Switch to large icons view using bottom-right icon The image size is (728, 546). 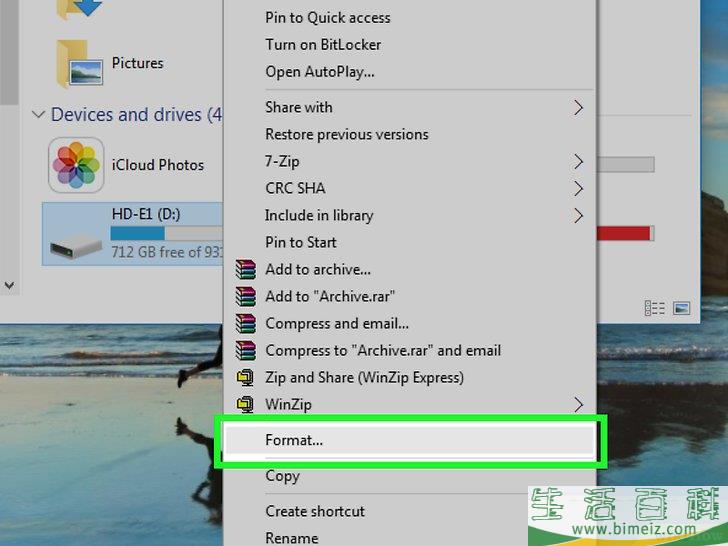[x=682, y=308]
